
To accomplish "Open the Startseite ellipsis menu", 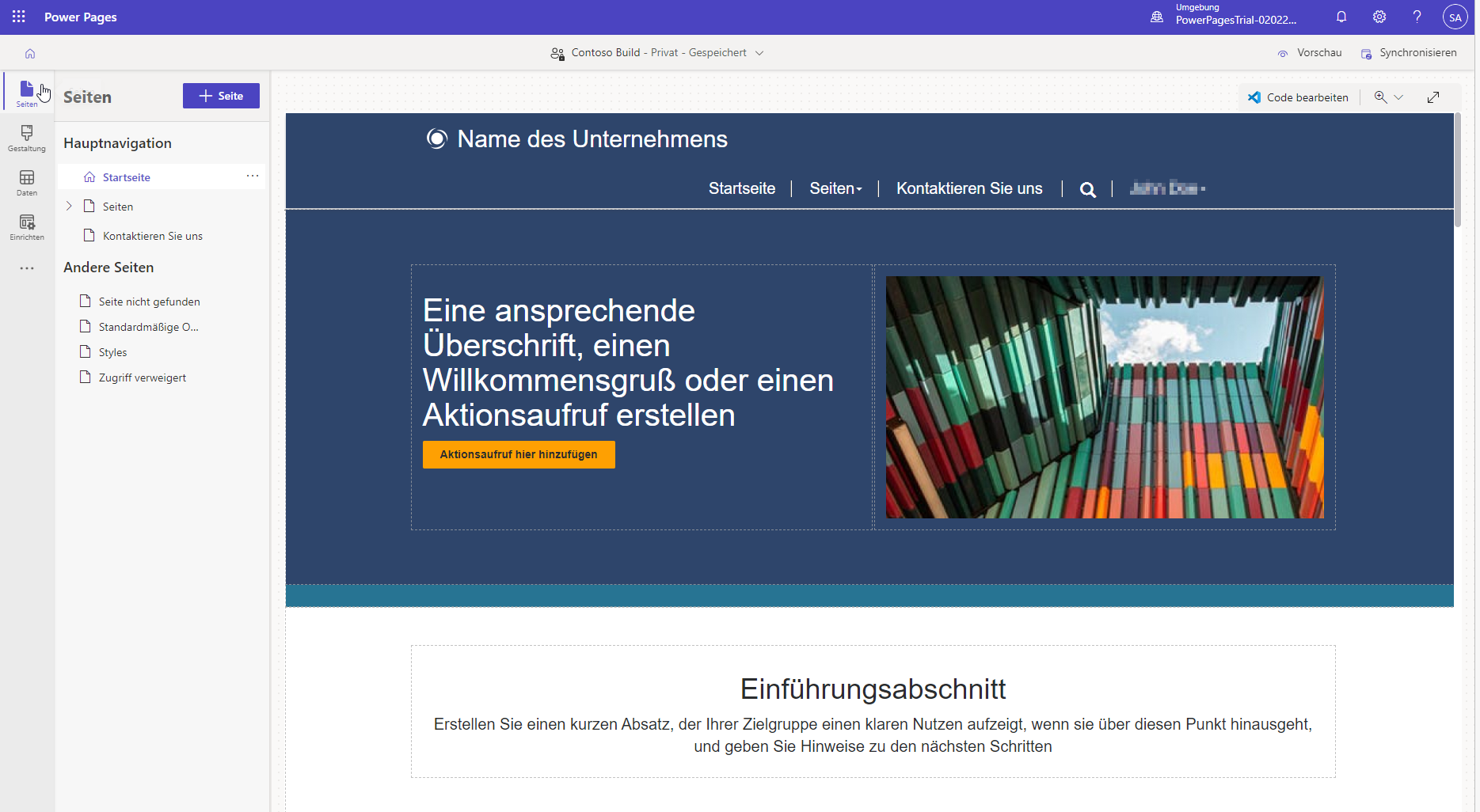I will pyautogui.click(x=252, y=176).
